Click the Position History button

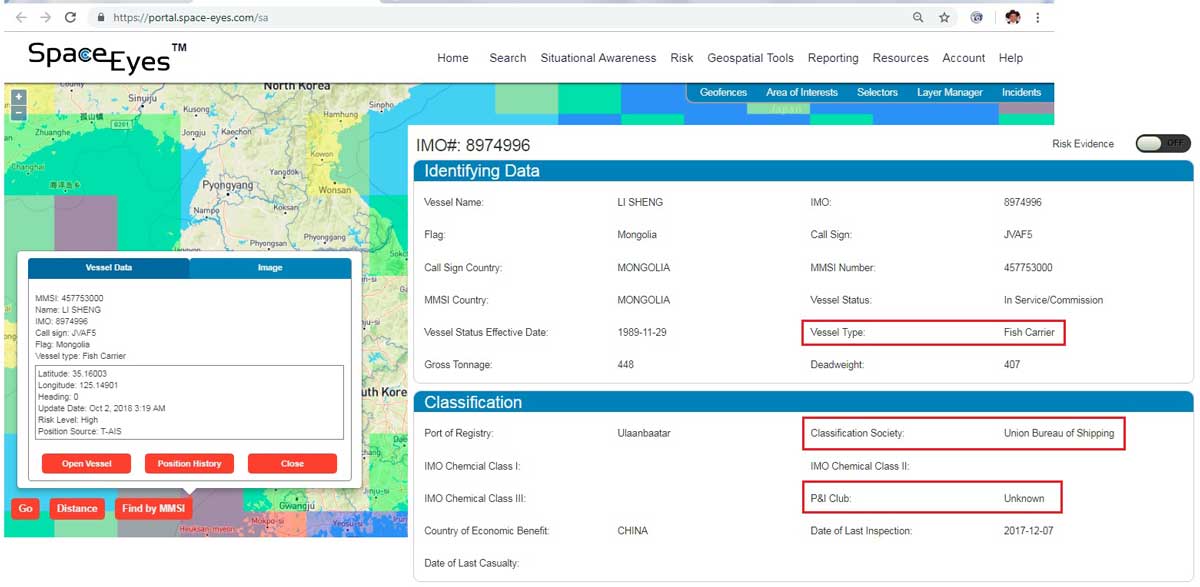189,464
